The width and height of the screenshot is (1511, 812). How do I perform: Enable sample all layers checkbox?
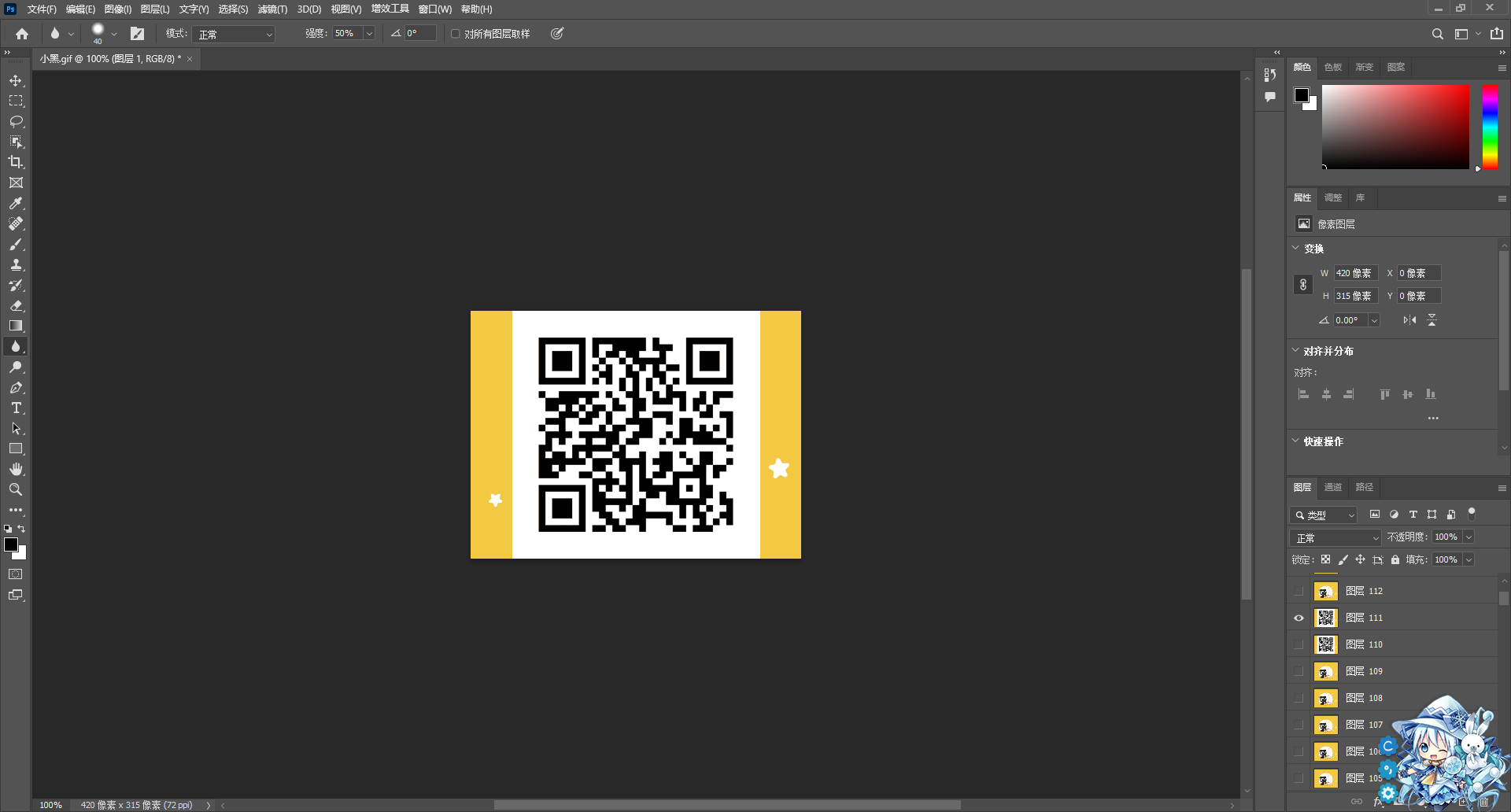pos(455,34)
